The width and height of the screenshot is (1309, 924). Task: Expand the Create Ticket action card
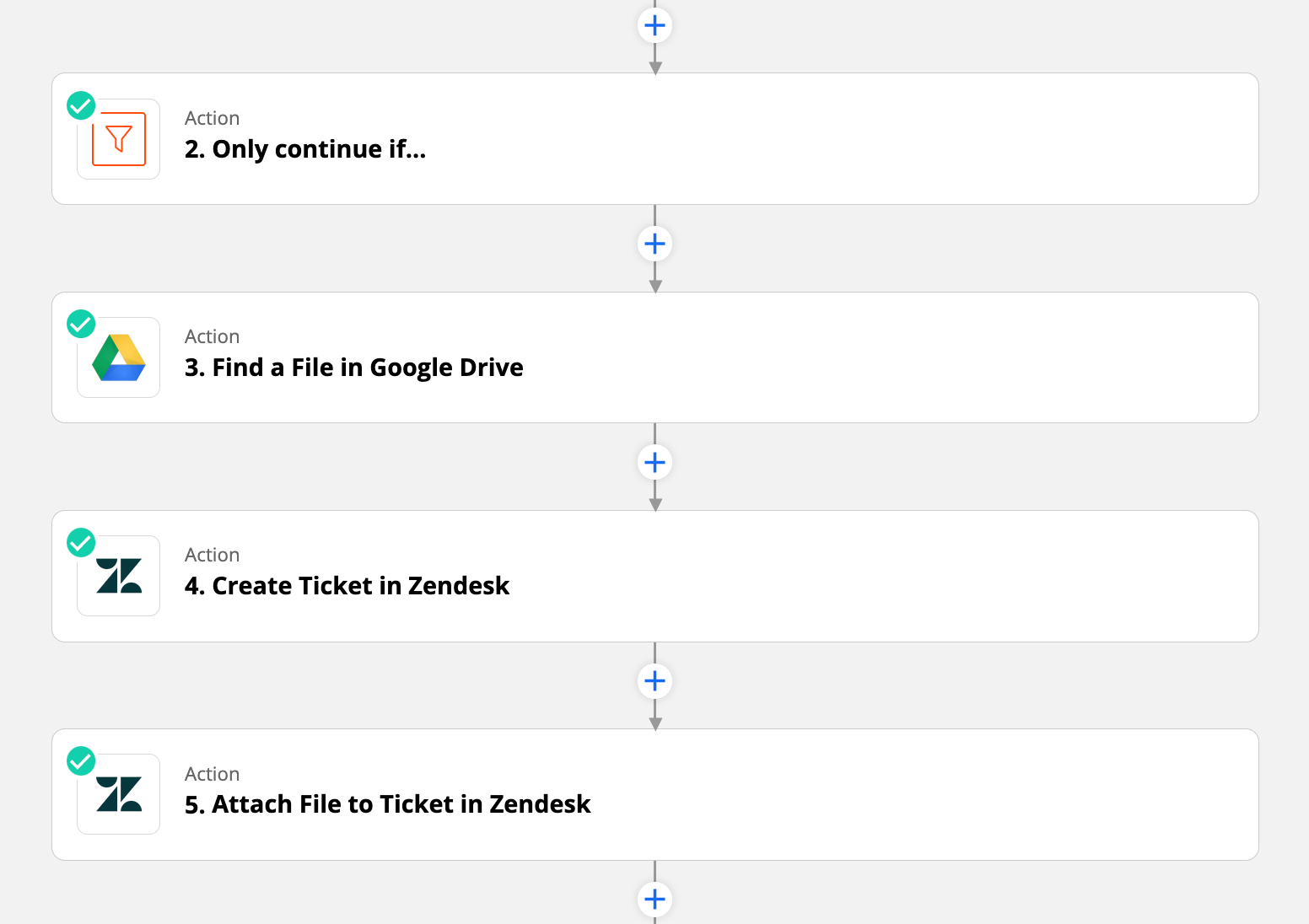coord(655,576)
